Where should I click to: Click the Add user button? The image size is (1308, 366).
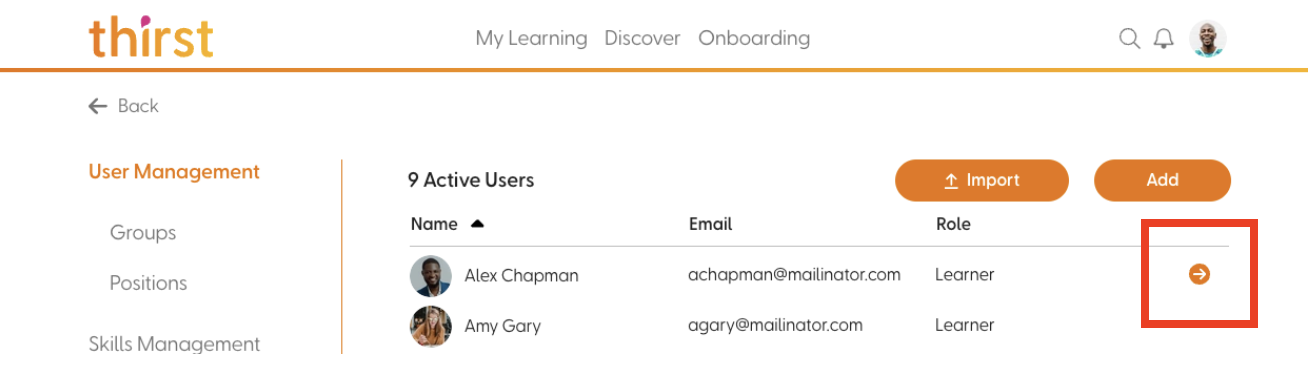[1162, 181]
